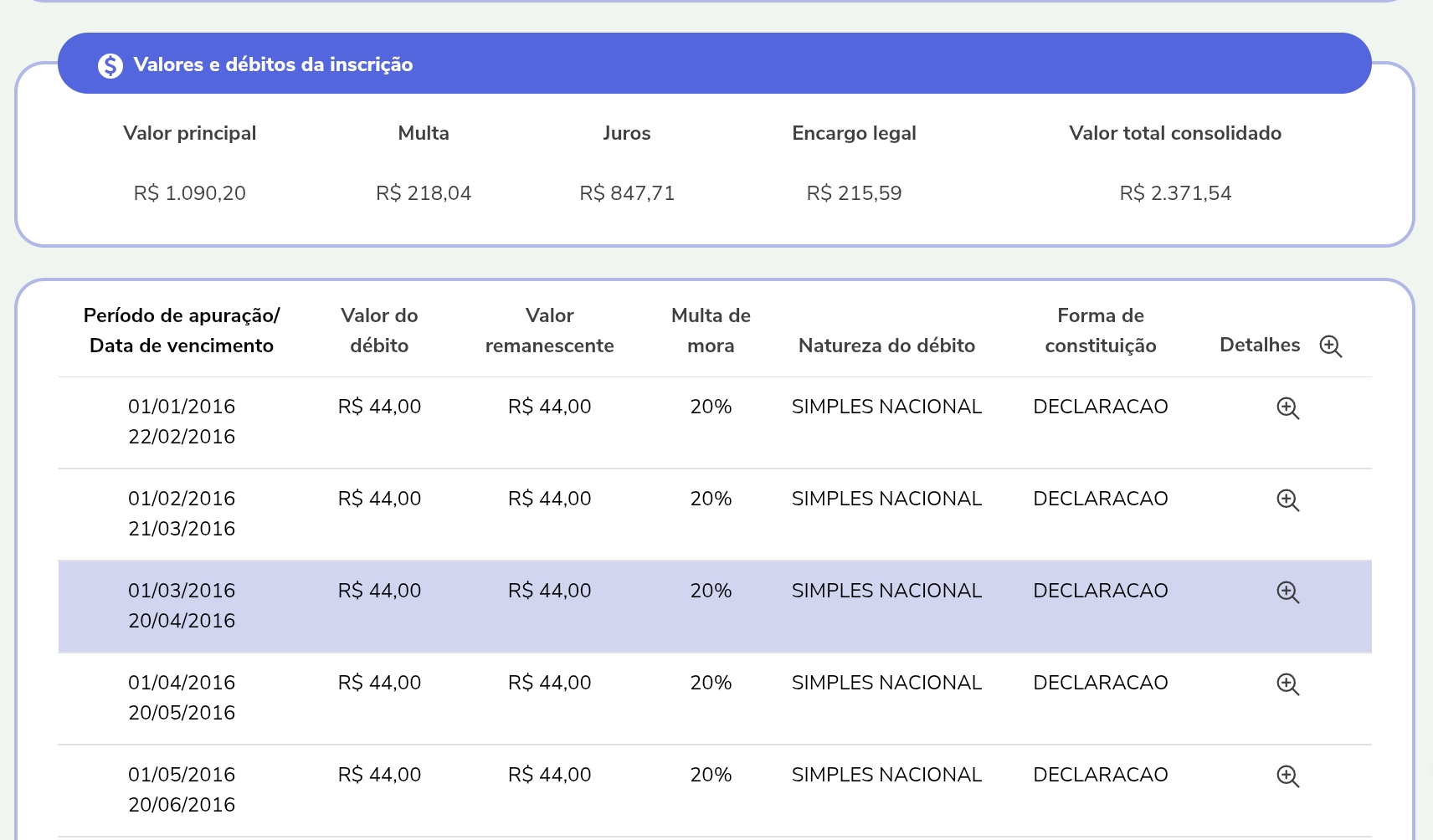Click the magnifier icon beside Detalhes header
This screenshot has height=840, width=1433.
point(1330,346)
